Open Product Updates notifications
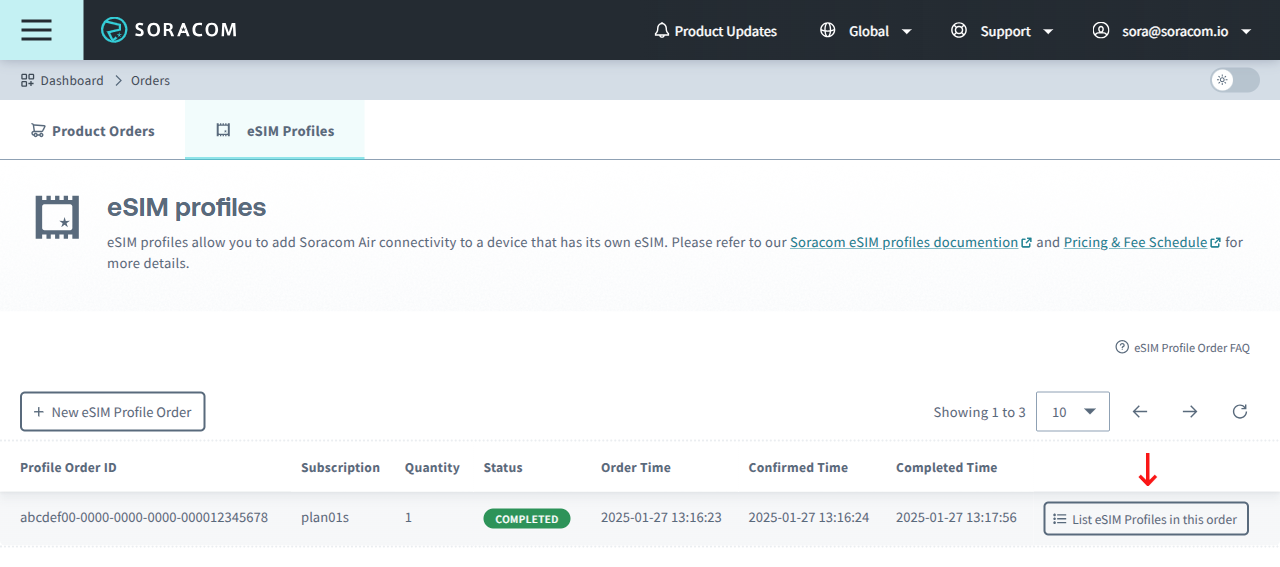The height and width of the screenshot is (567, 1280). click(715, 31)
